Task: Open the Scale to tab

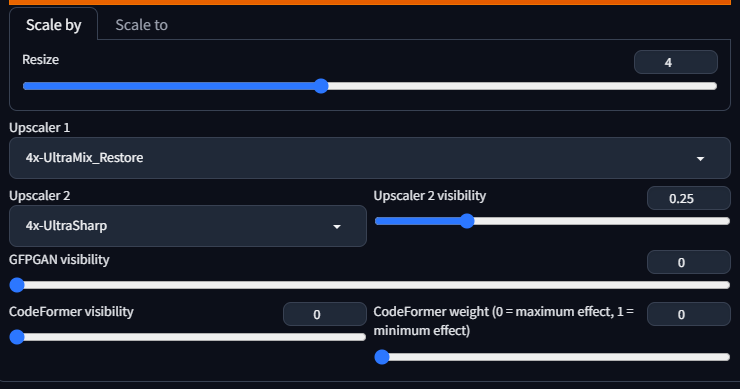Action: 142,25
